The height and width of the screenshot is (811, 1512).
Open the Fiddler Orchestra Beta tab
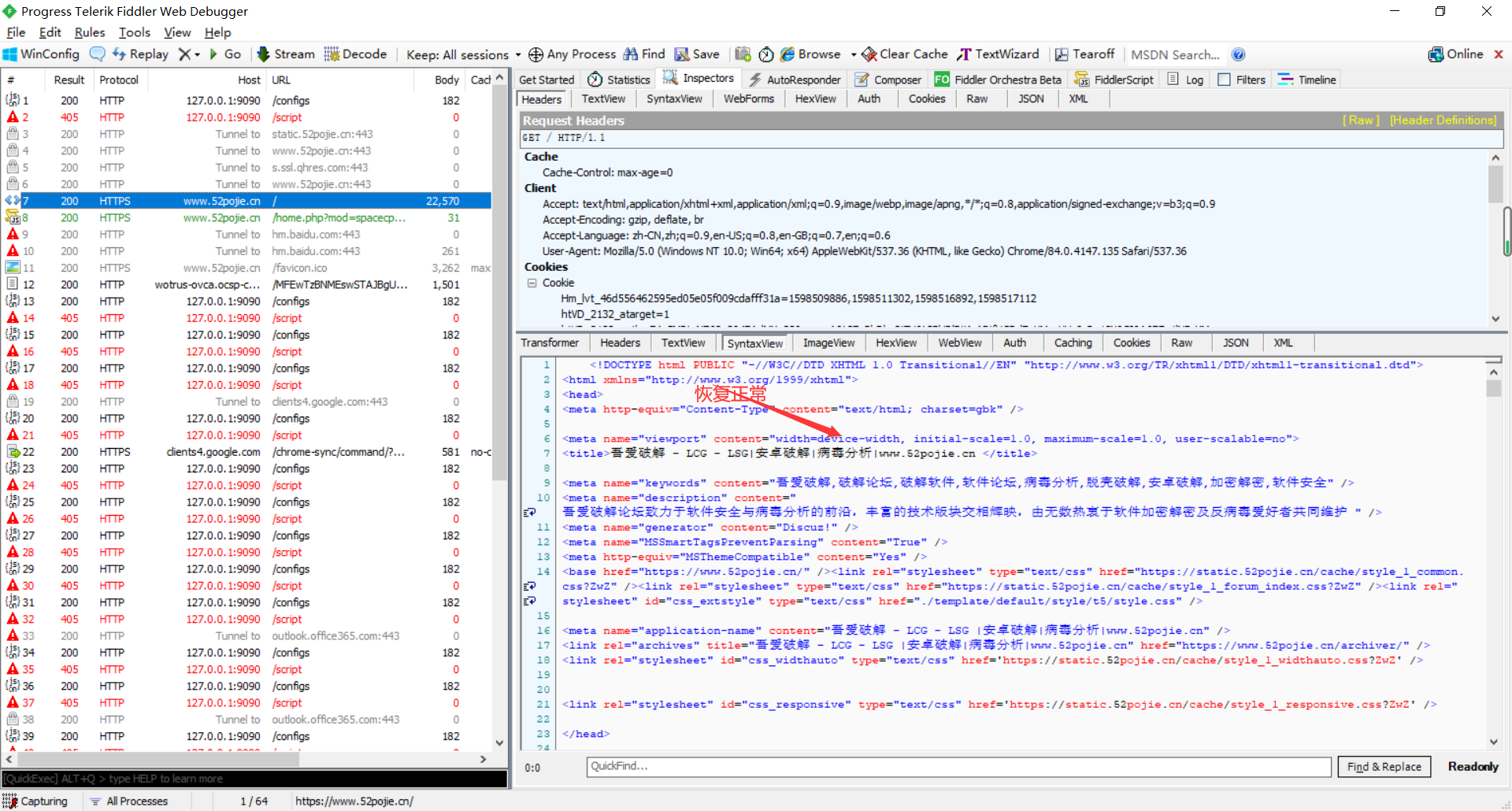pos(998,80)
